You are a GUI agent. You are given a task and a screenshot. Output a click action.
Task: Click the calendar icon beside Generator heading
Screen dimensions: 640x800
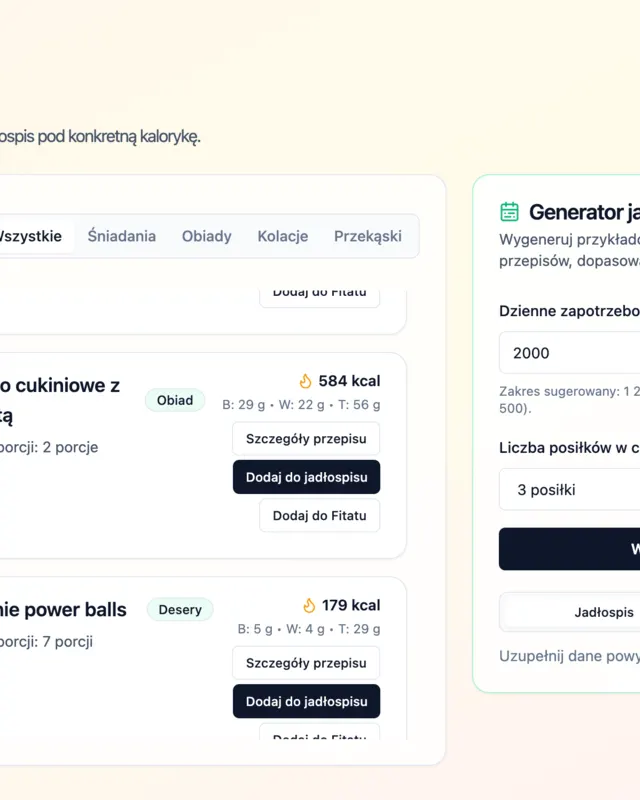coord(509,212)
